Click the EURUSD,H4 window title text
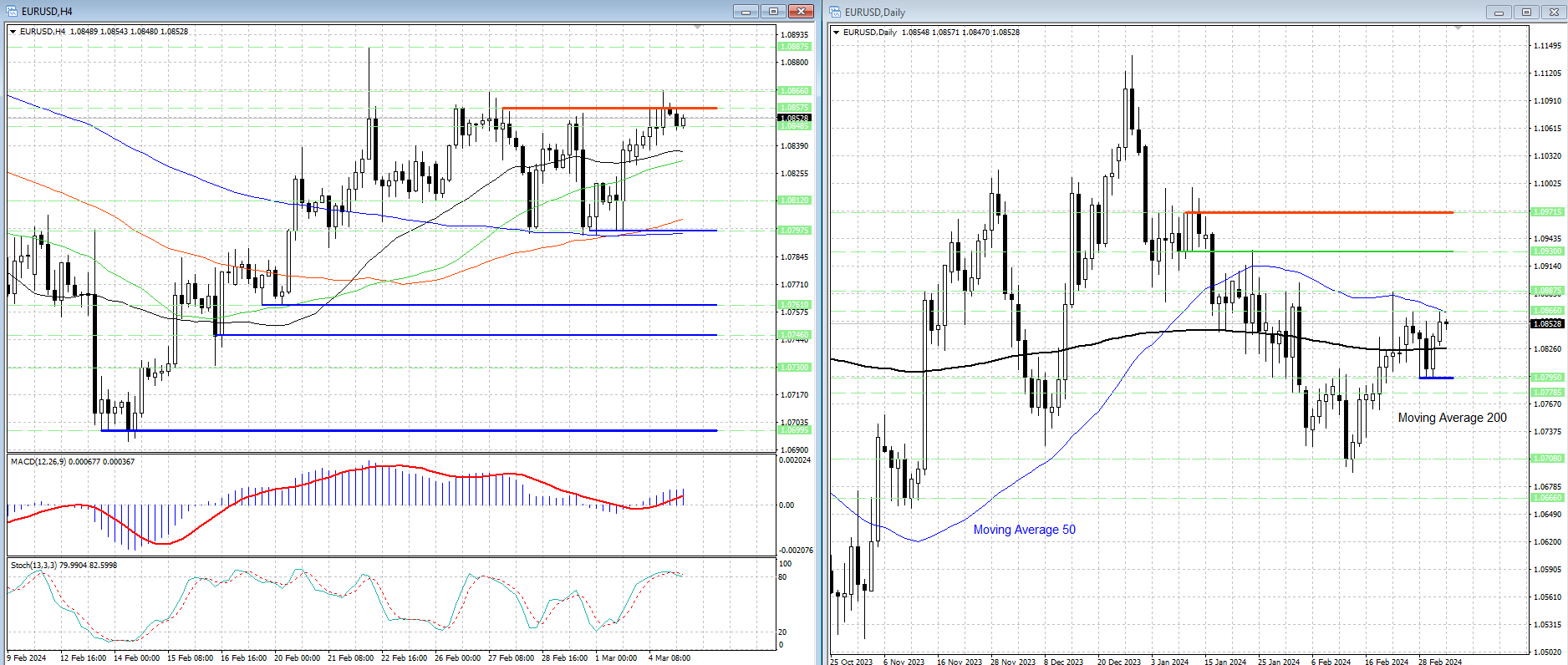1568x665 pixels. point(47,12)
